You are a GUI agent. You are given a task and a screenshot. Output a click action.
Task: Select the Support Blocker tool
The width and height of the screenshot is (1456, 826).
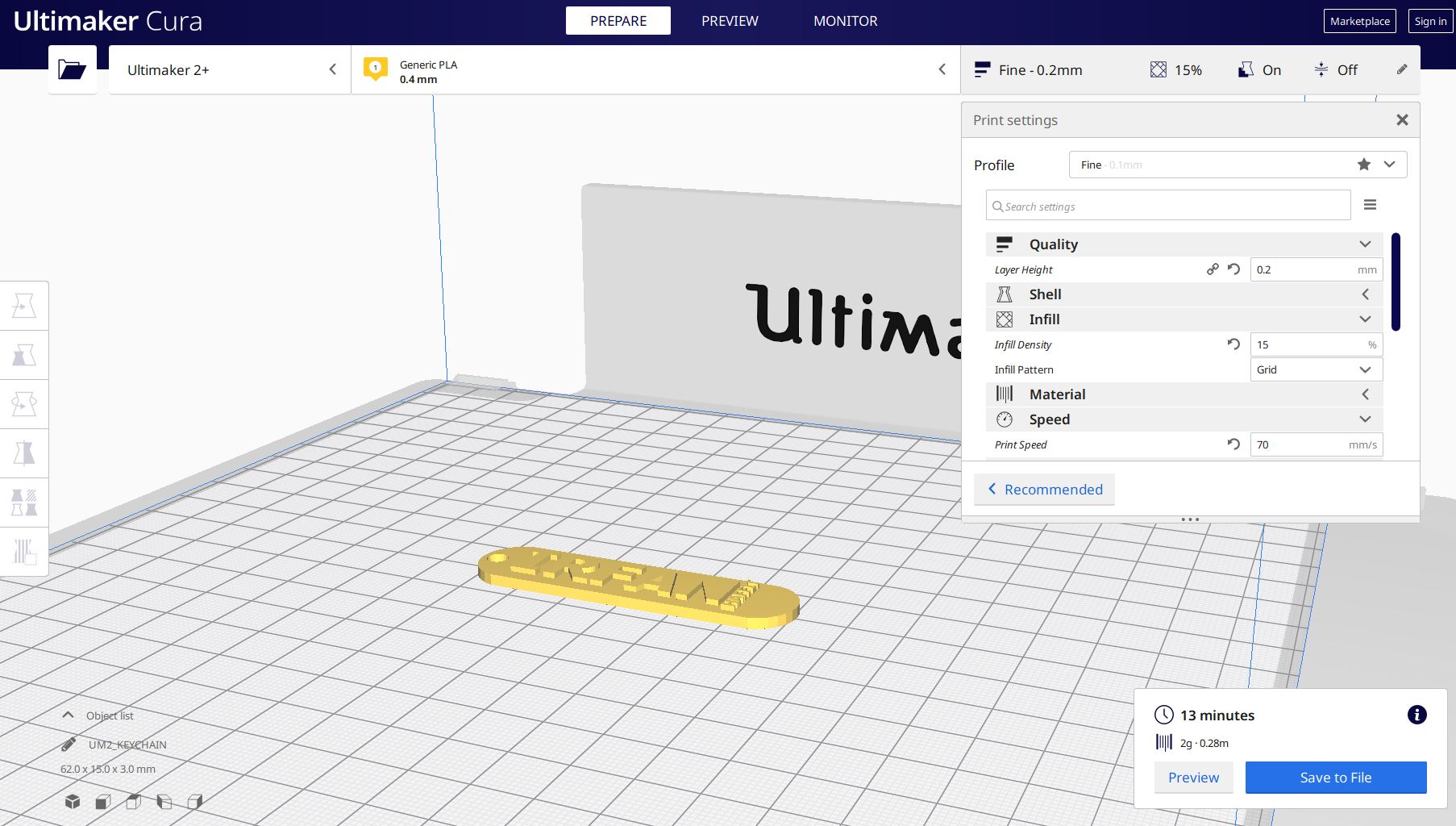24,552
